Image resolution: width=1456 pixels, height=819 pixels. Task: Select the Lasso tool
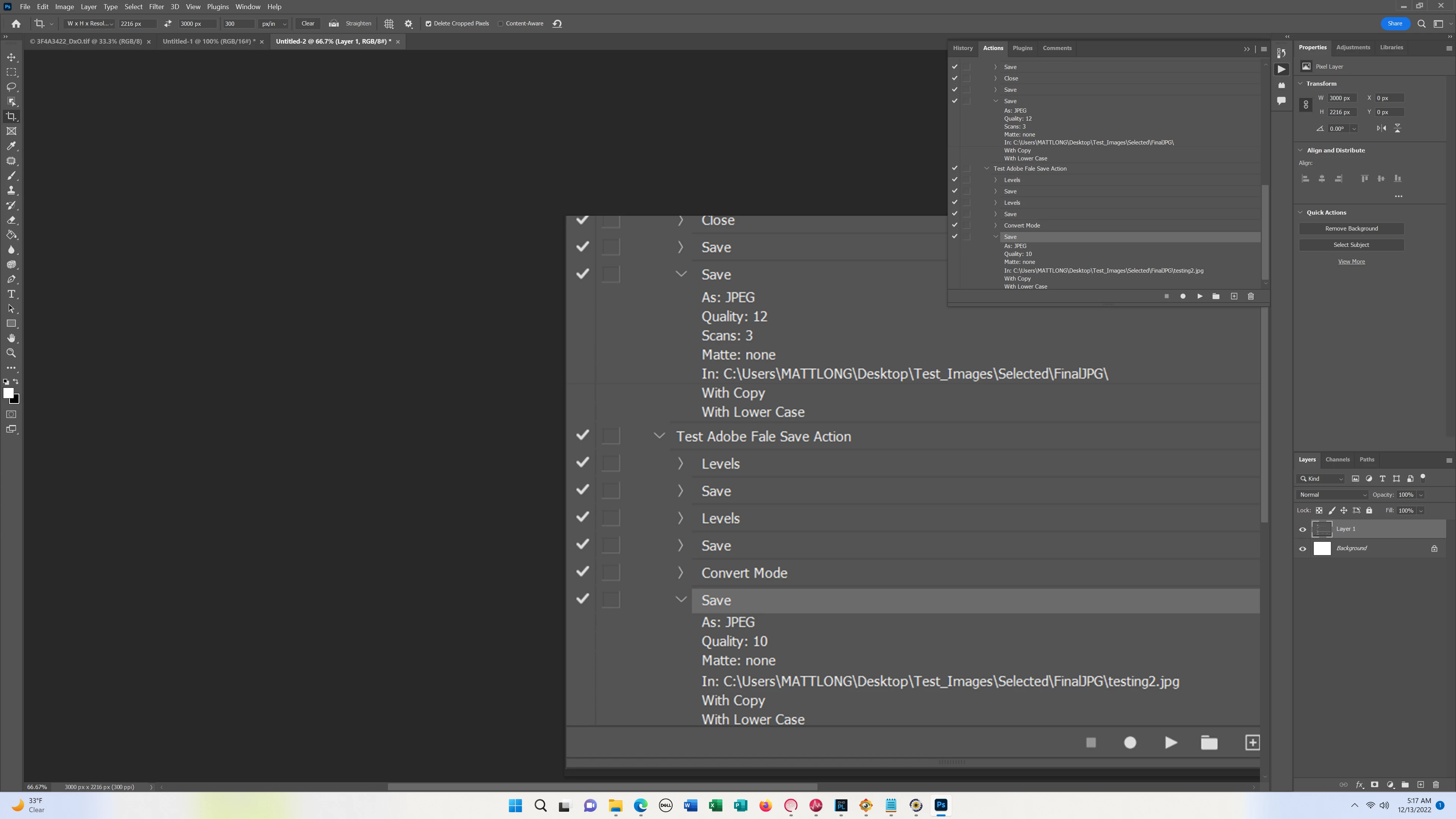tap(11, 86)
